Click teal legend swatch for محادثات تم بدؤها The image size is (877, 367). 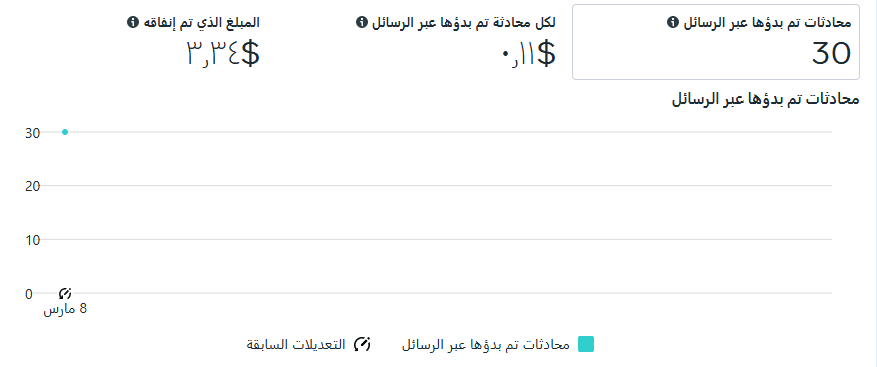586,344
